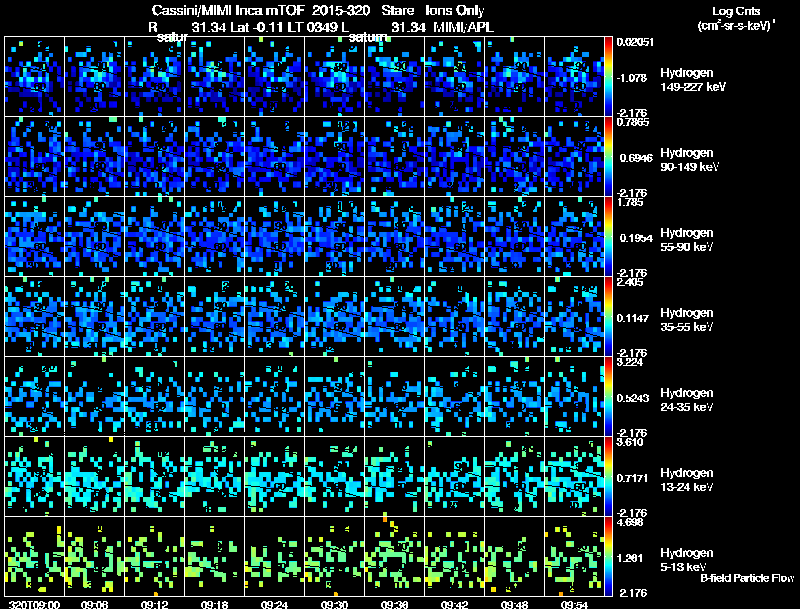This screenshot has height=609, width=800.
Task: Click the Hydrogen 35-55 keV row label
Action: tap(687, 320)
